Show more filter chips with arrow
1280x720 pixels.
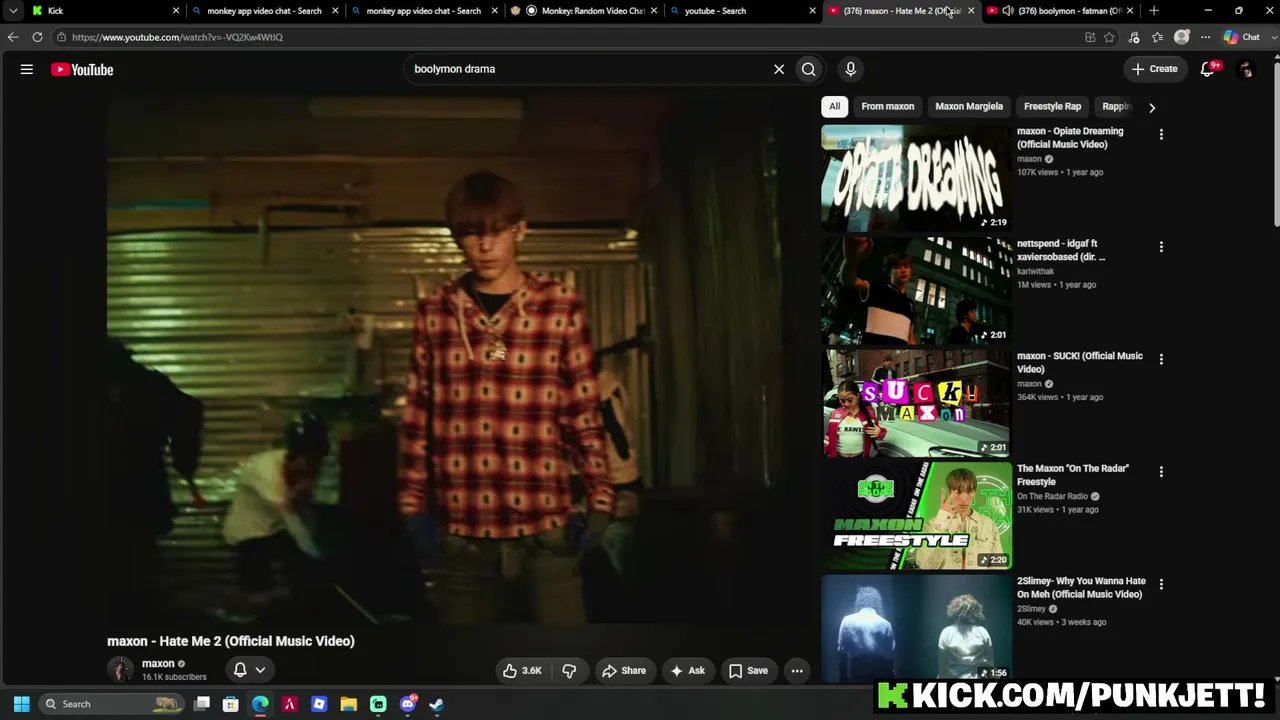[x=1152, y=107]
